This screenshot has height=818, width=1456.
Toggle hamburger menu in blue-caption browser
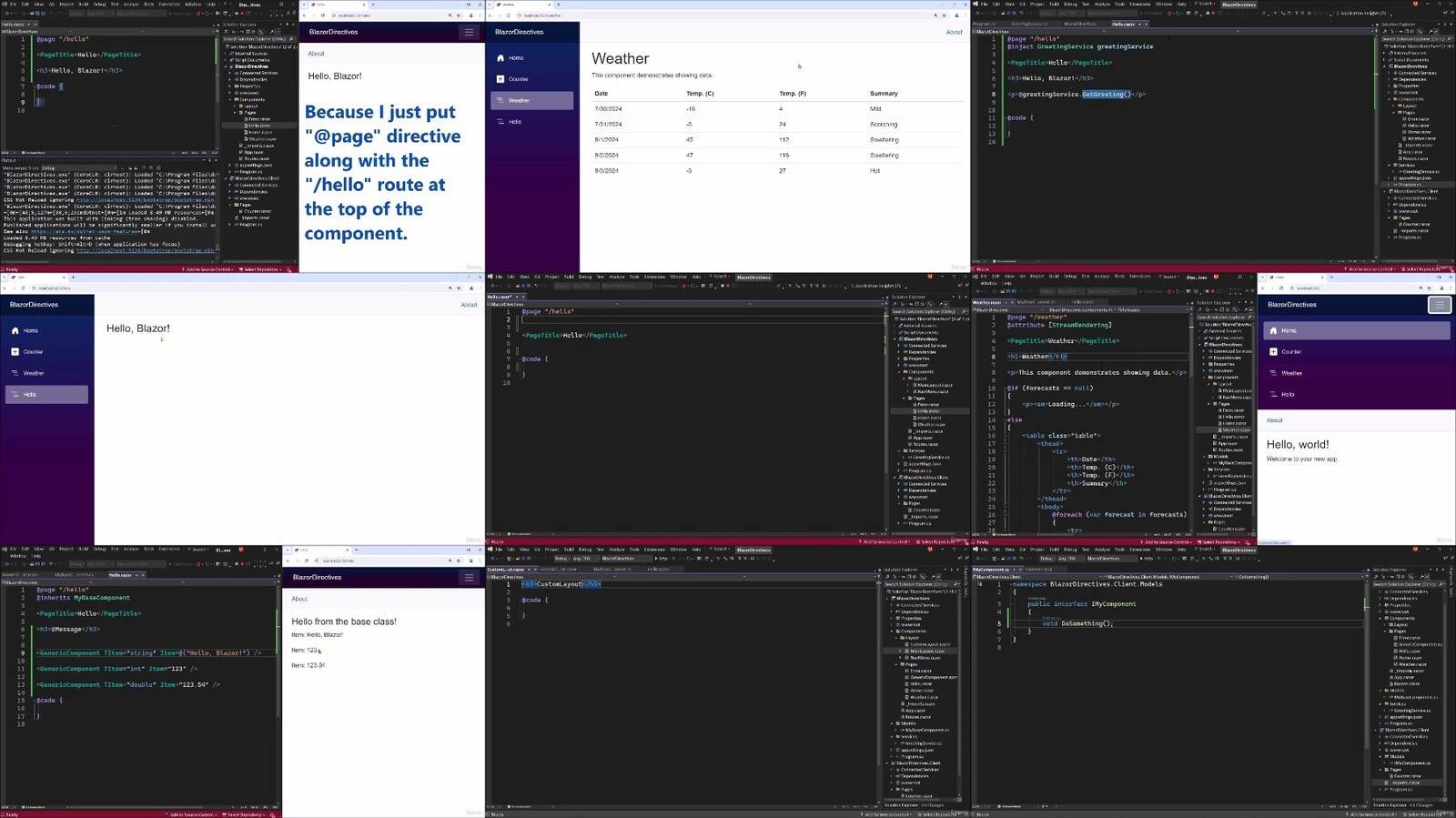tap(469, 32)
